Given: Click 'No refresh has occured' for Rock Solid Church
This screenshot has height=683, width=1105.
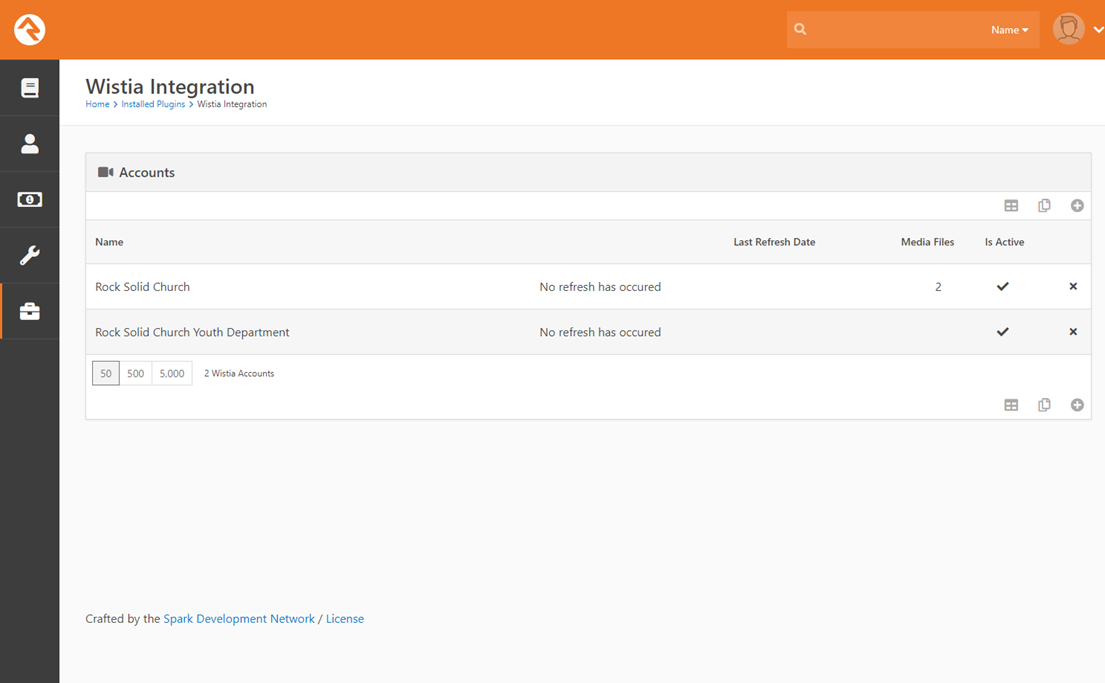Looking at the screenshot, I should tap(600, 287).
